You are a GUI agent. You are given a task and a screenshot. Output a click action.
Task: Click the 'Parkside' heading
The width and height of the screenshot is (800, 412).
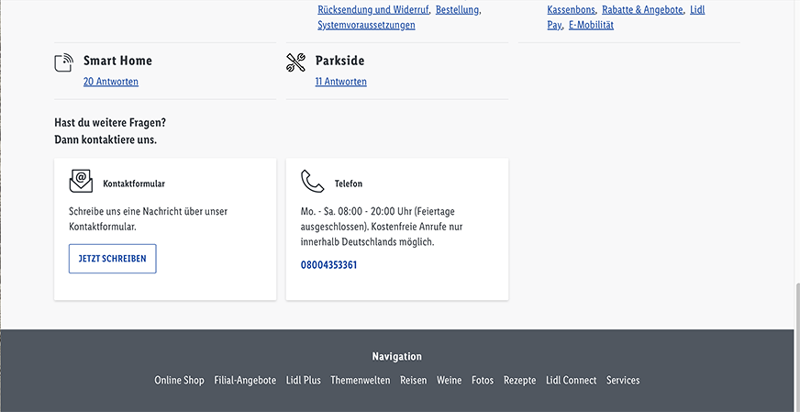(x=340, y=61)
